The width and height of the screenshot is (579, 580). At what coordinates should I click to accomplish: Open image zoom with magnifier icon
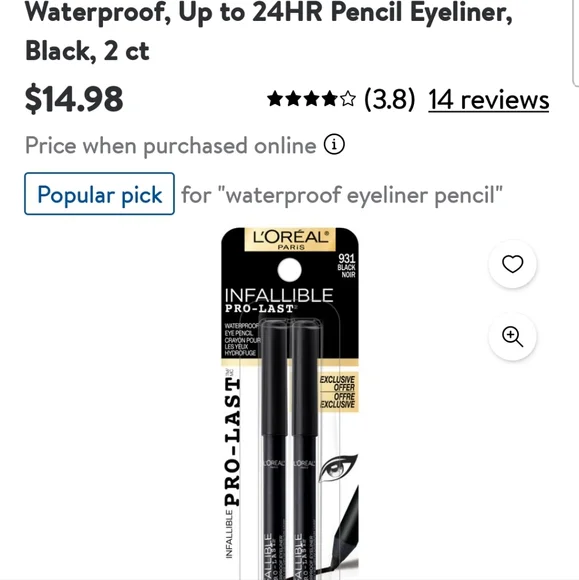[512, 337]
